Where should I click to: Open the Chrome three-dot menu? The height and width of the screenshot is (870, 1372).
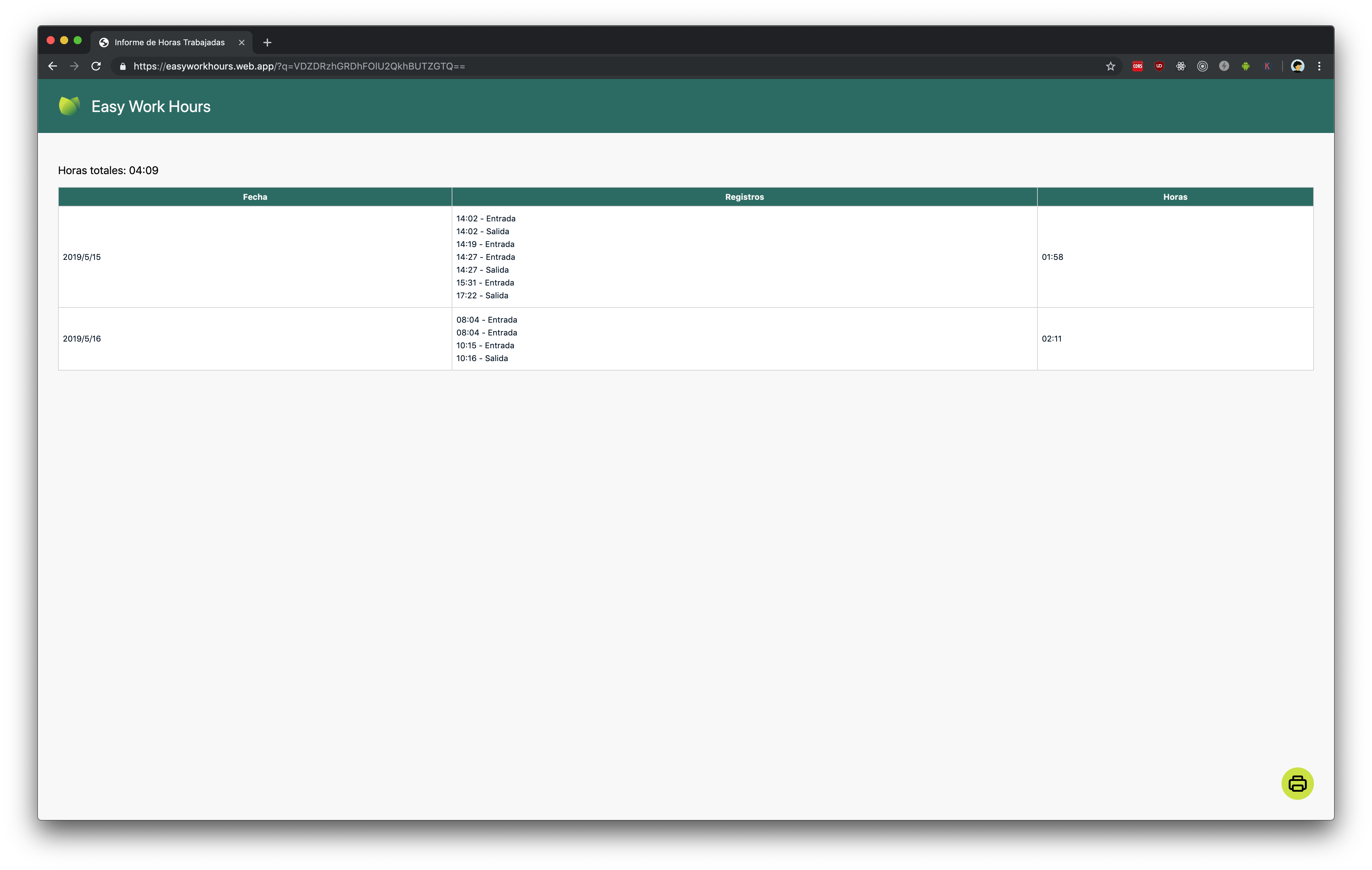[x=1319, y=66]
